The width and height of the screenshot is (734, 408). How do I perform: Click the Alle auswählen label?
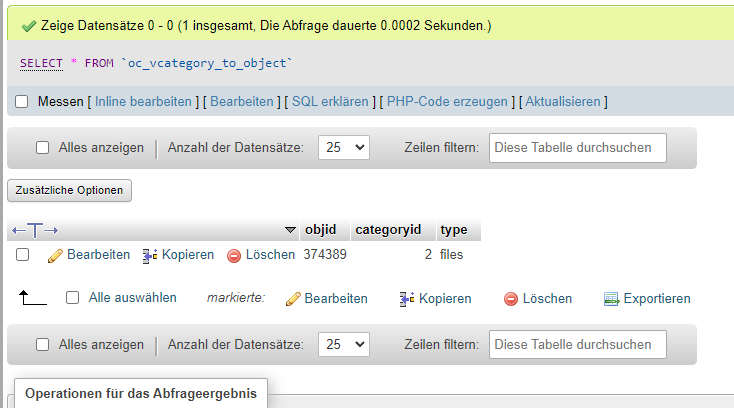(x=132, y=298)
